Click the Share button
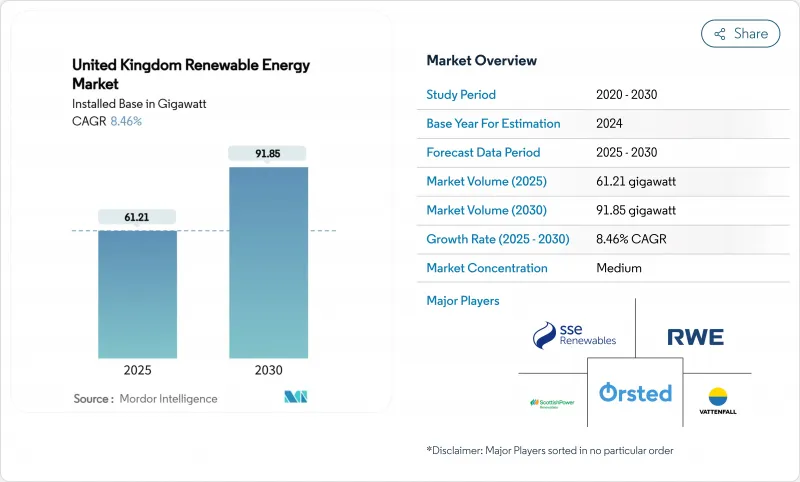 pos(741,33)
